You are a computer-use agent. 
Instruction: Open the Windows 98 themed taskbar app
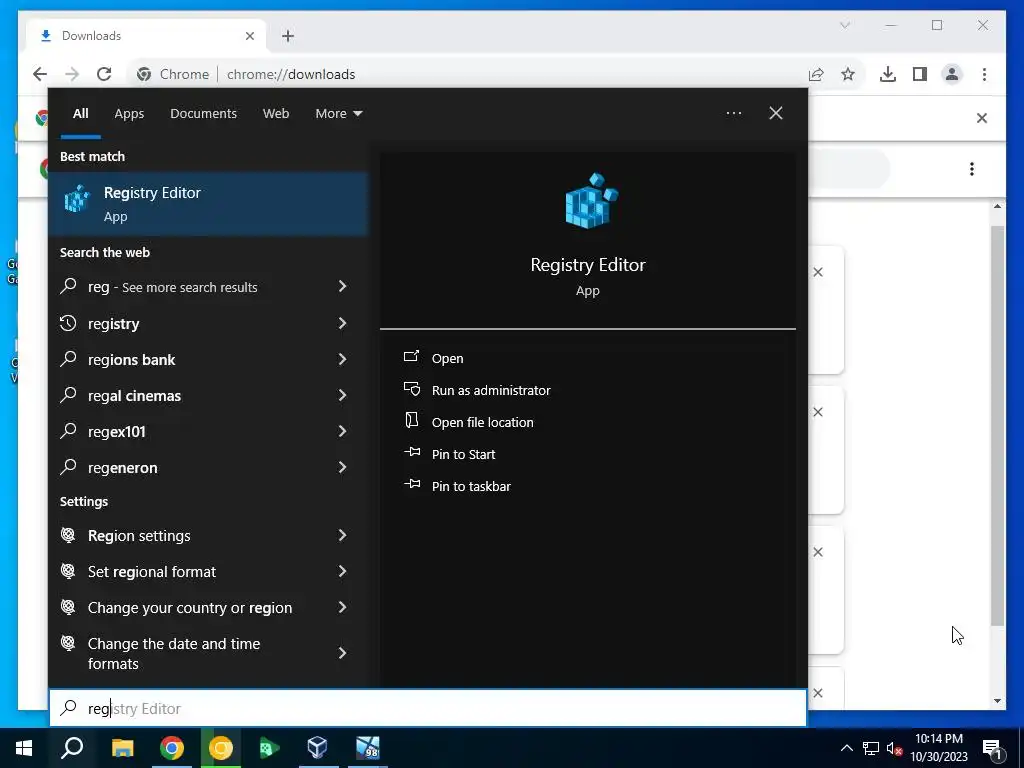pos(367,748)
